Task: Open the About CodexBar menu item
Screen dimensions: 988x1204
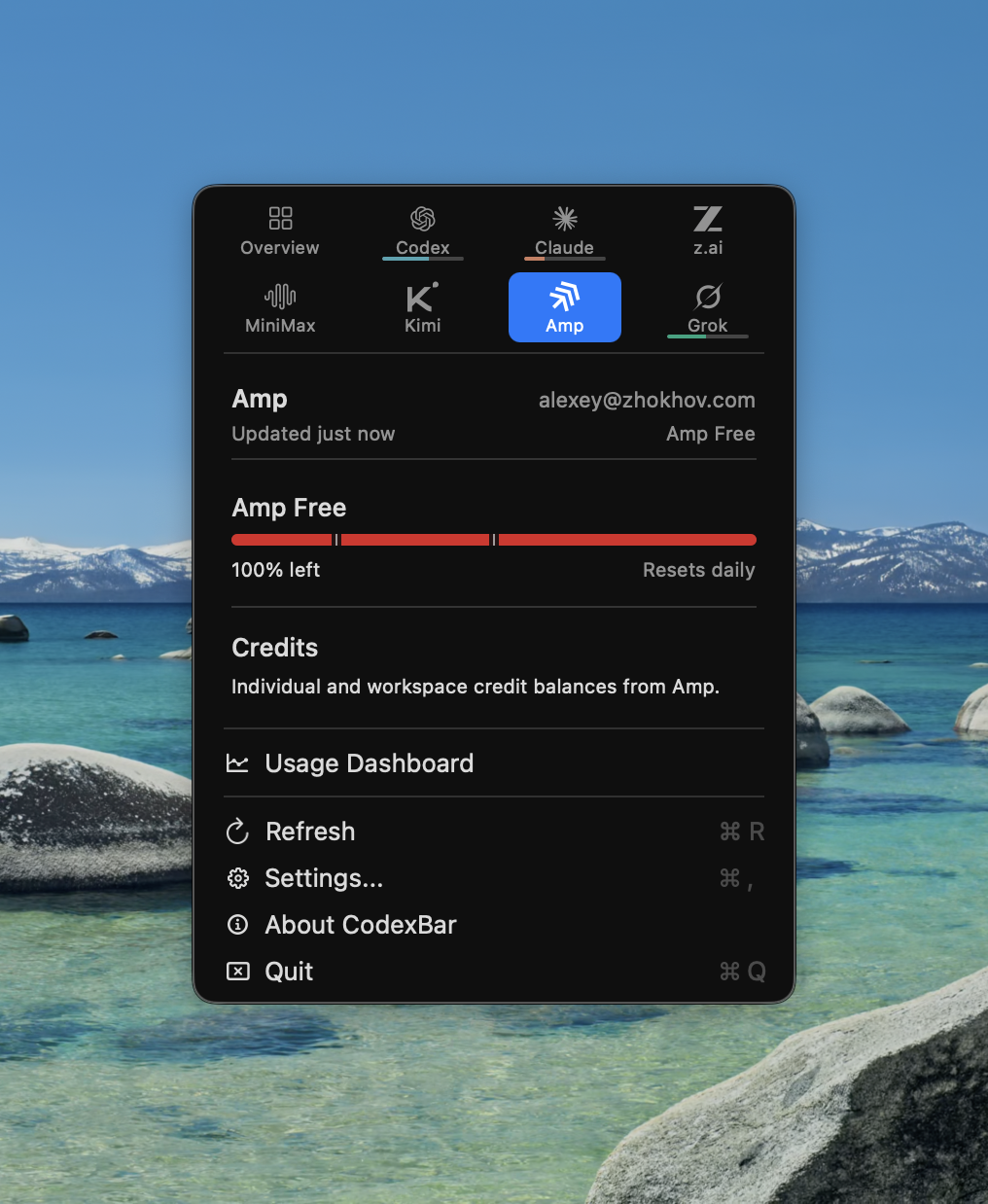Action: [494, 925]
